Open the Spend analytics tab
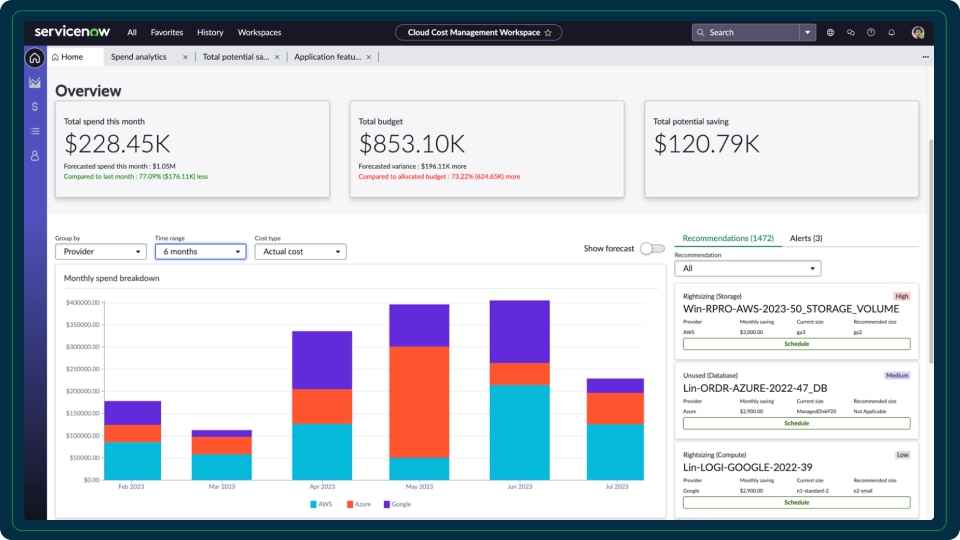 tap(138, 57)
